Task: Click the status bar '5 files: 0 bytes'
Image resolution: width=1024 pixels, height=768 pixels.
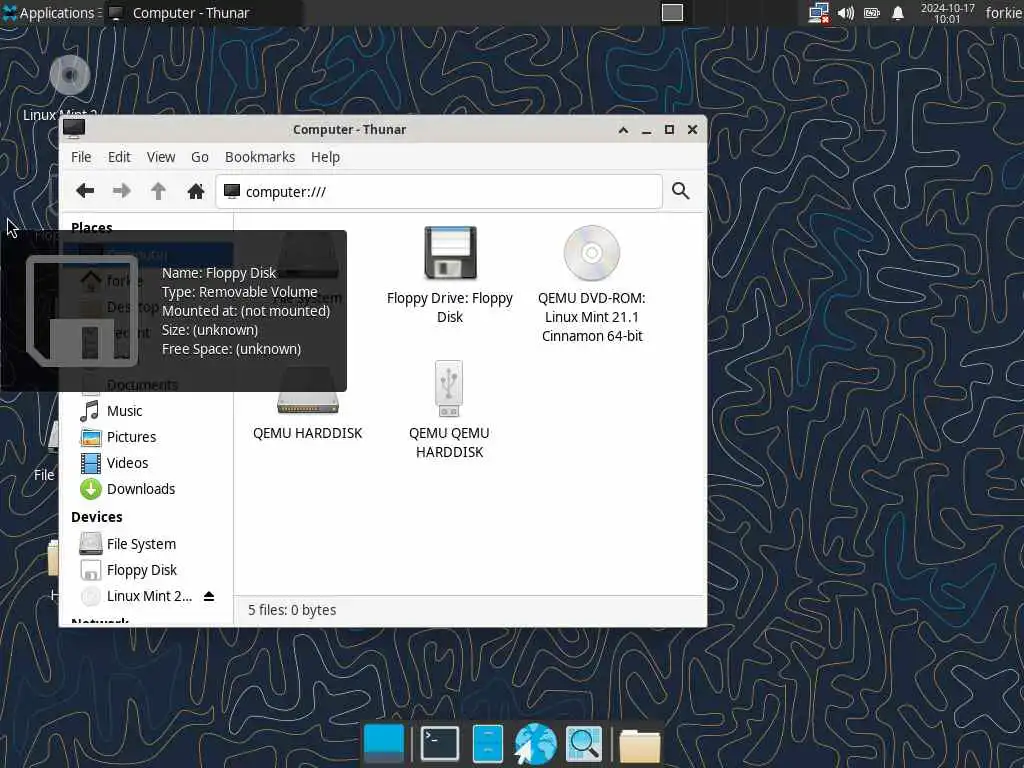Action: click(292, 610)
